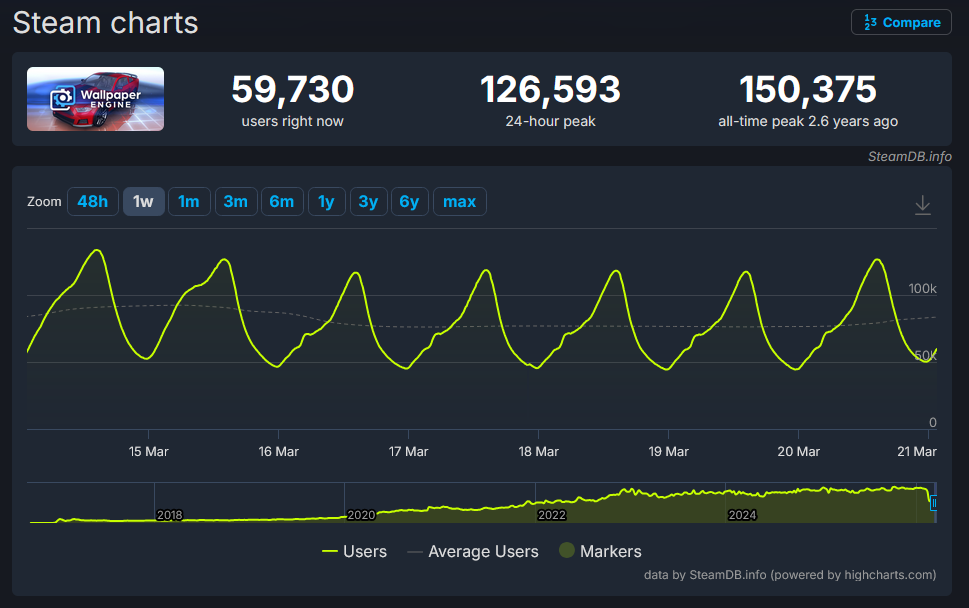Open the Wallpaper Engine game thumbnail
Screen dimensions: 969x608
95,99
